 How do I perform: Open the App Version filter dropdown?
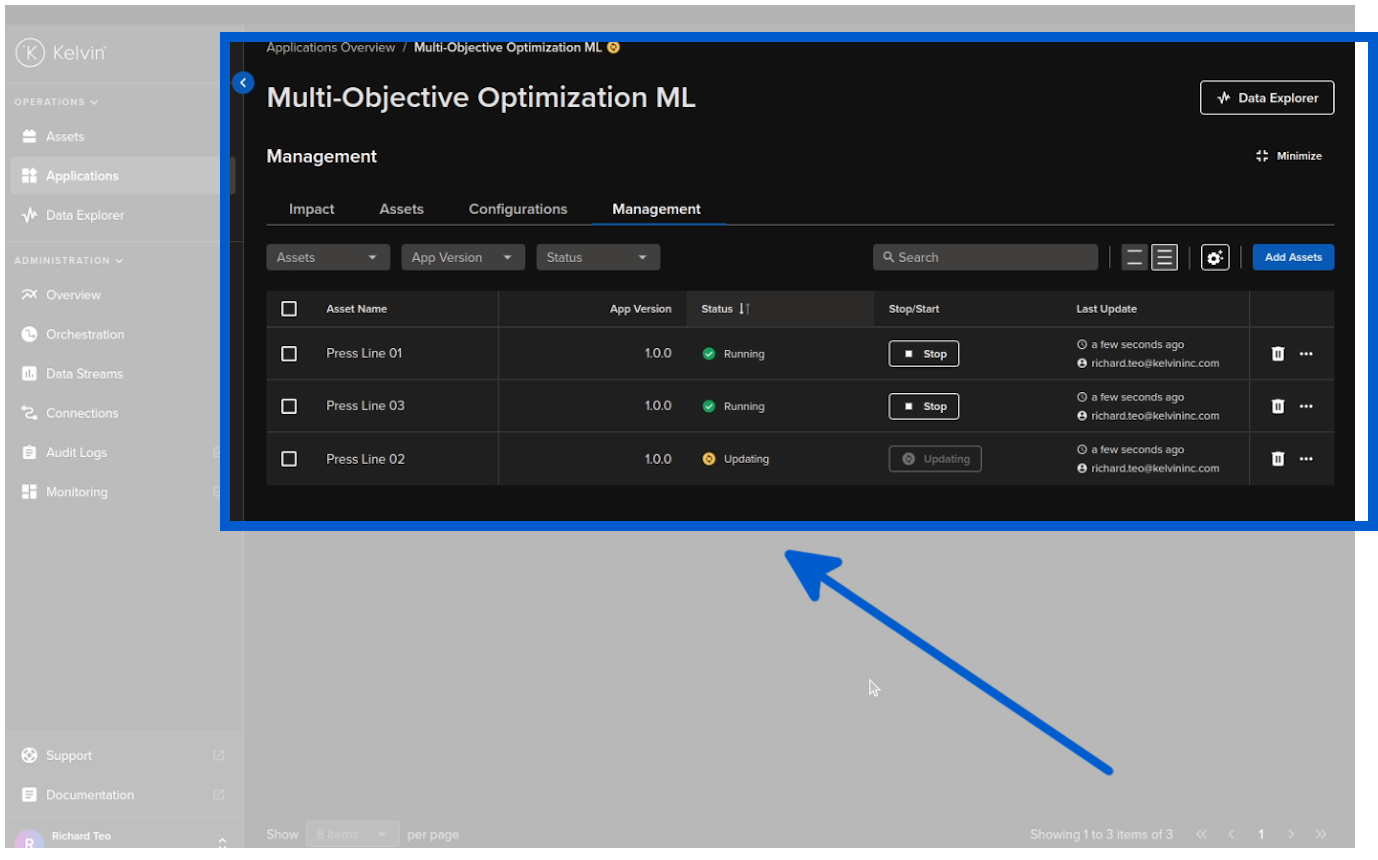coord(462,257)
